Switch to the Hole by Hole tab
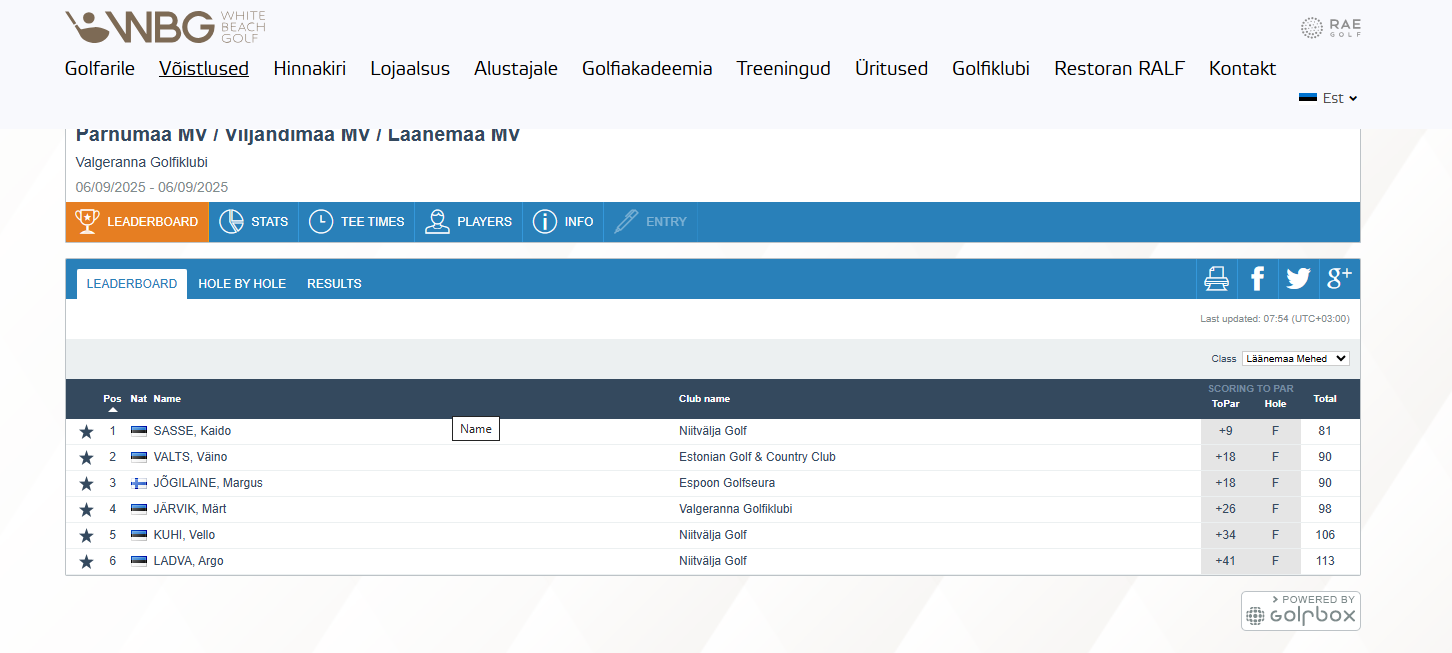Image resolution: width=1452 pixels, height=653 pixels. [x=242, y=284]
